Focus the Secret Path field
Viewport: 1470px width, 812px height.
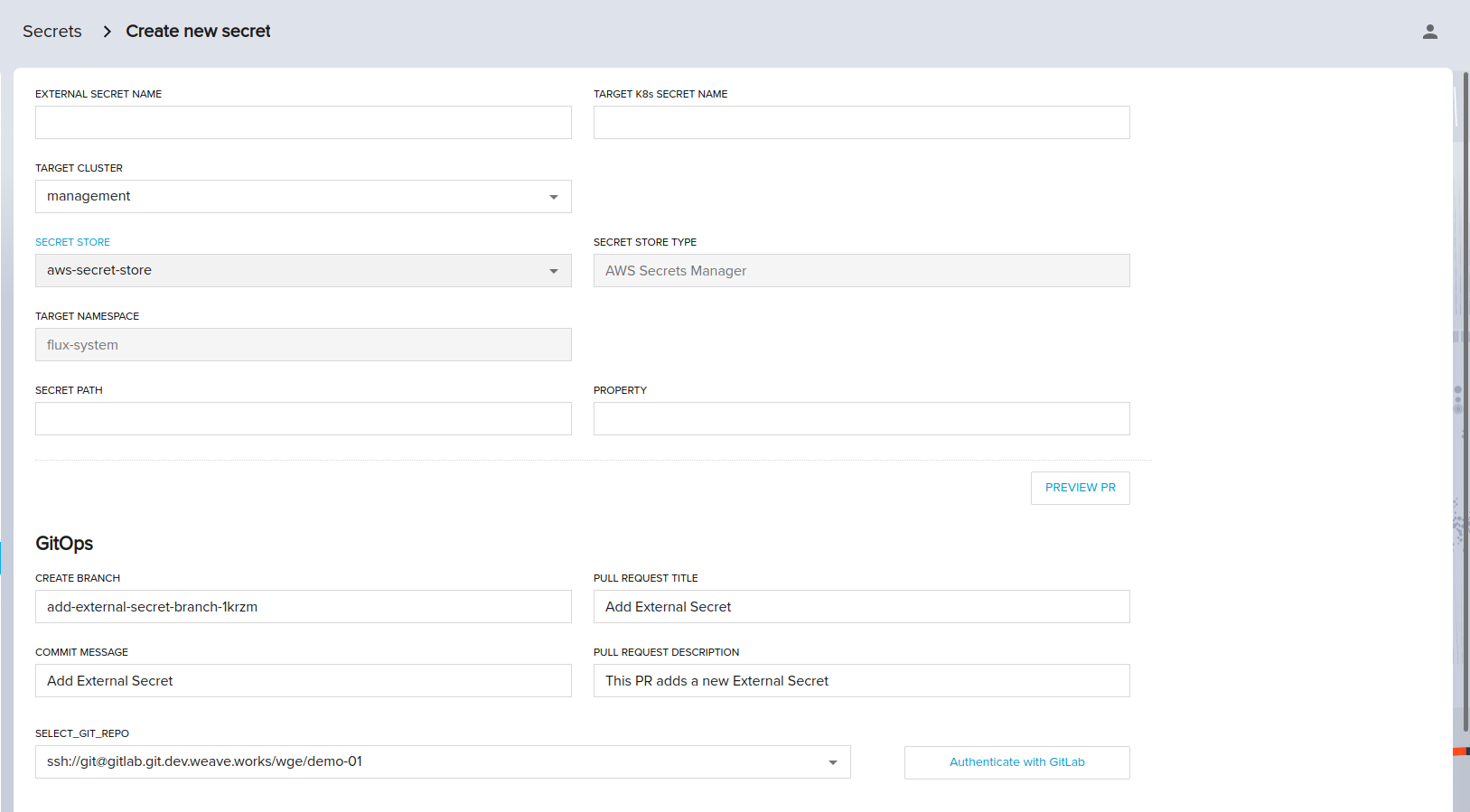coord(304,419)
